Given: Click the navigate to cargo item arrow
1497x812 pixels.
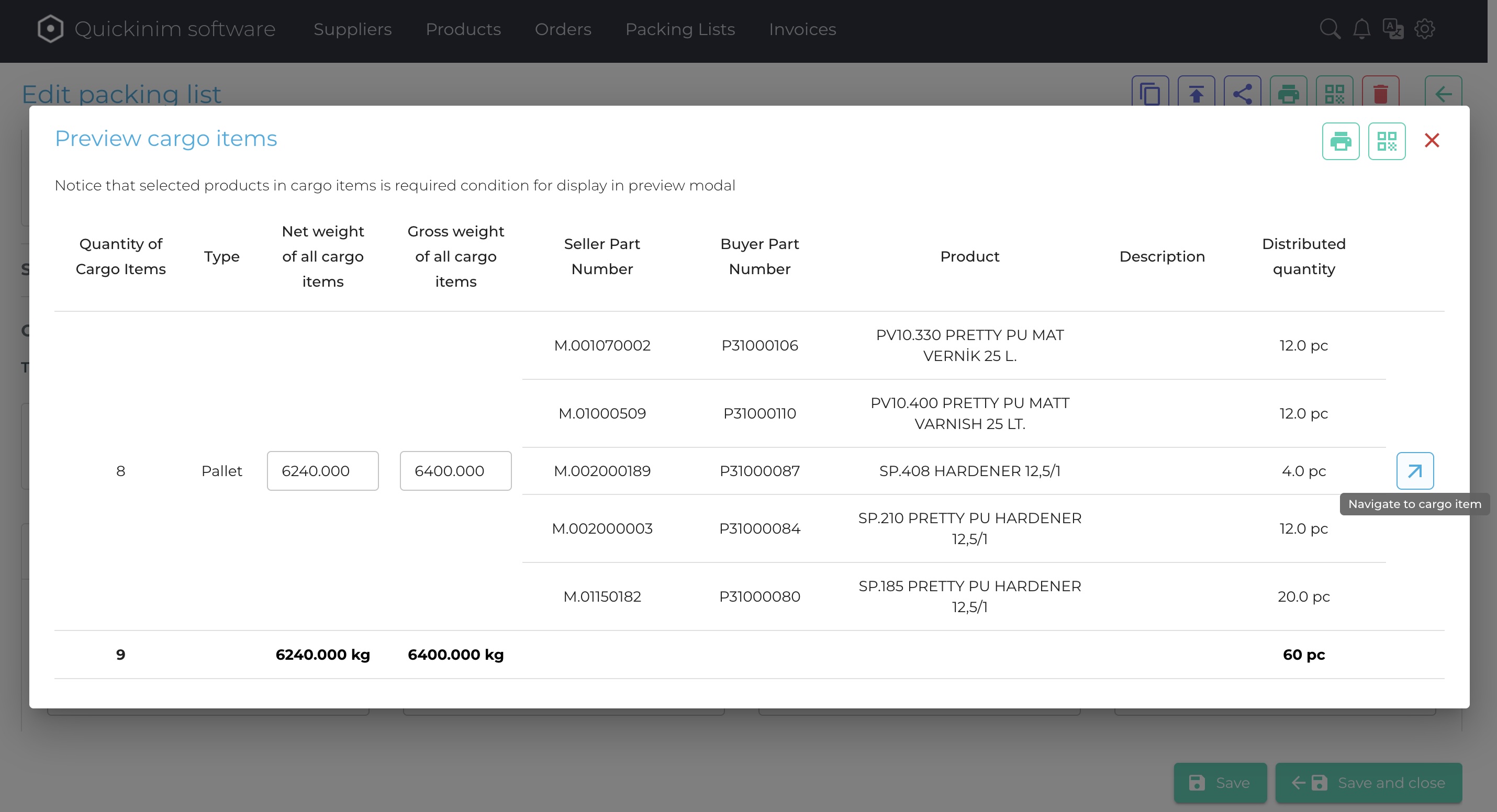Looking at the screenshot, I should tap(1414, 470).
